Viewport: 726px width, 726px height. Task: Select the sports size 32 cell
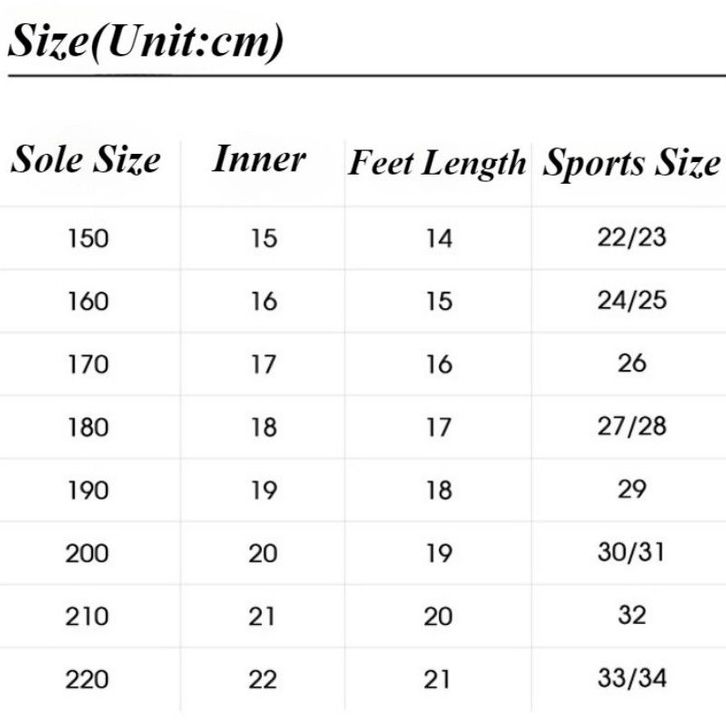(x=632, y=615)
